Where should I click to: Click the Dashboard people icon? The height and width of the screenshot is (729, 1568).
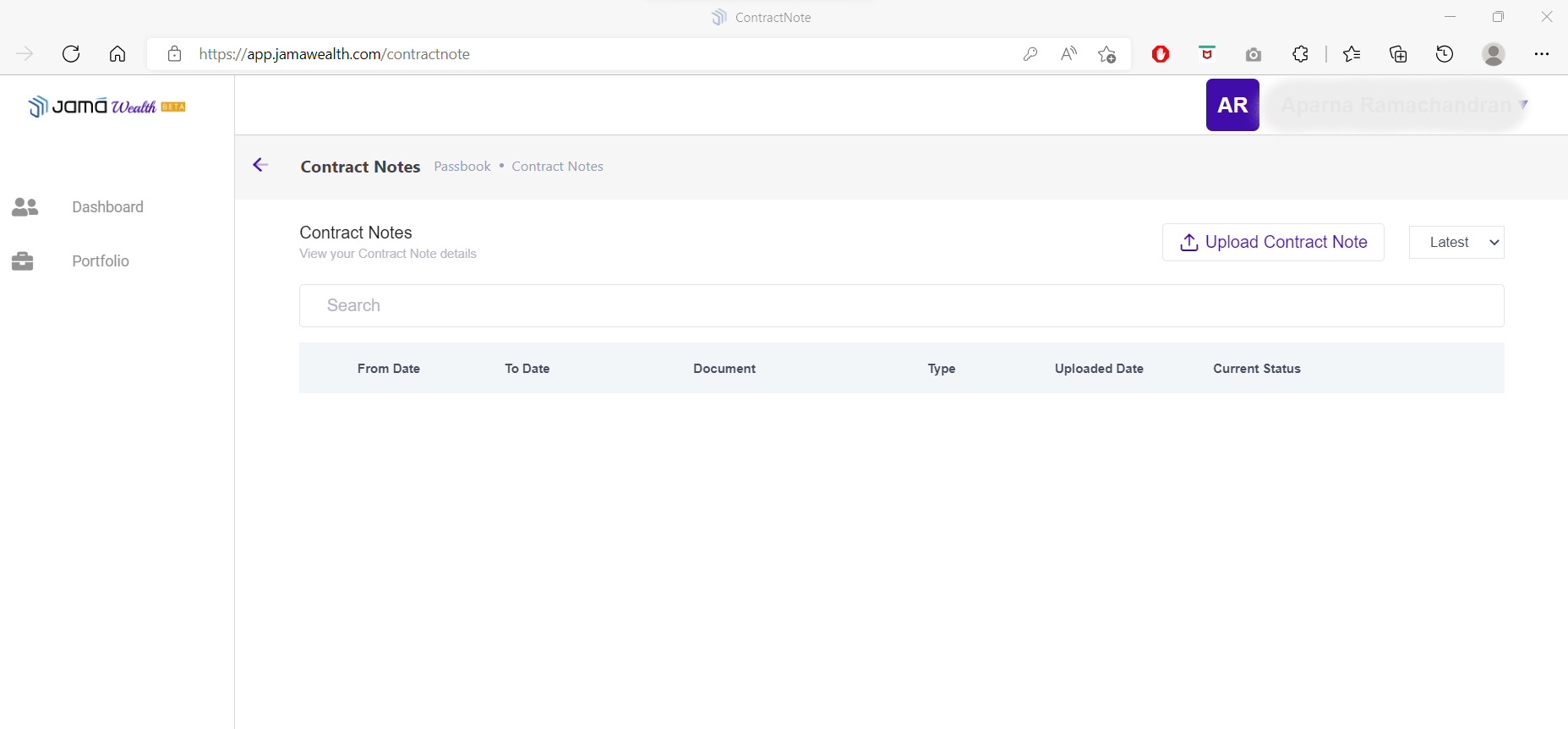tap(25, 207)
